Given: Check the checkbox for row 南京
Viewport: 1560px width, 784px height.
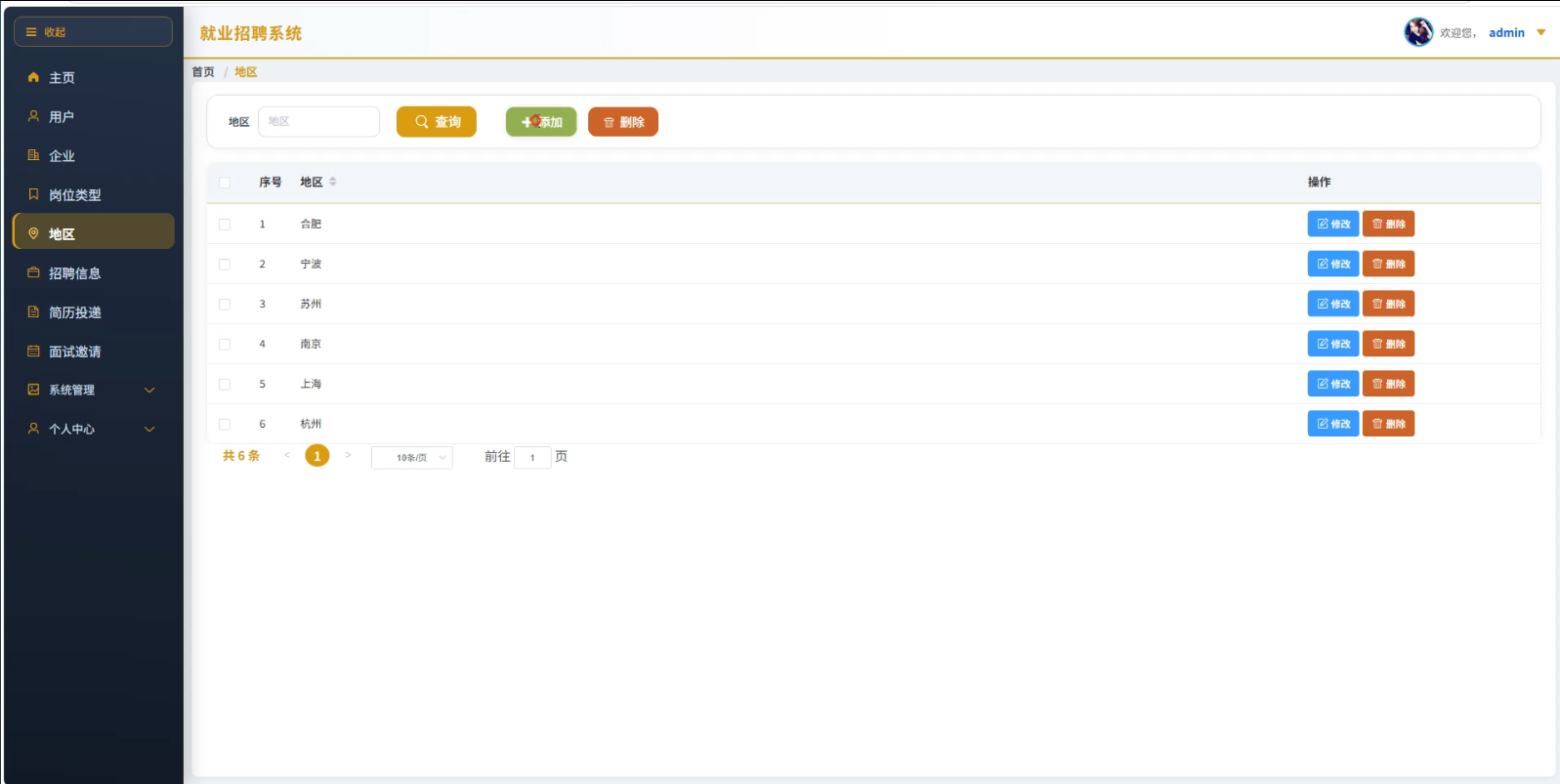Looking at the screenshot, I should [x=225, y=345].
